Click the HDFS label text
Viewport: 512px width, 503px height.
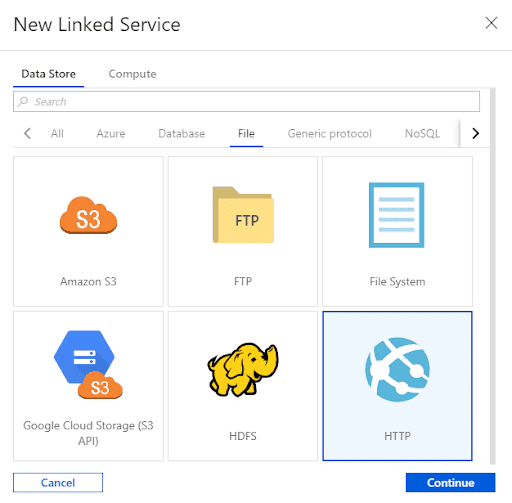point(243,436)
